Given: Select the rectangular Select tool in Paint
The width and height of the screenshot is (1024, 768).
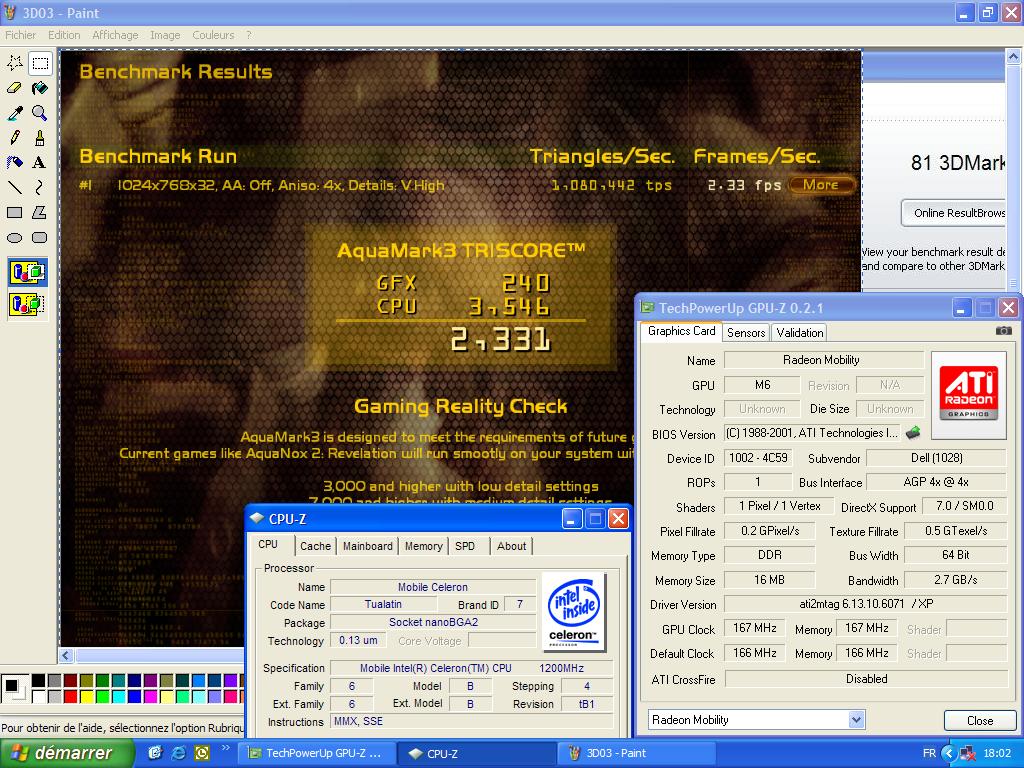Looking at the screenshot, I should [x=40, y=63].
